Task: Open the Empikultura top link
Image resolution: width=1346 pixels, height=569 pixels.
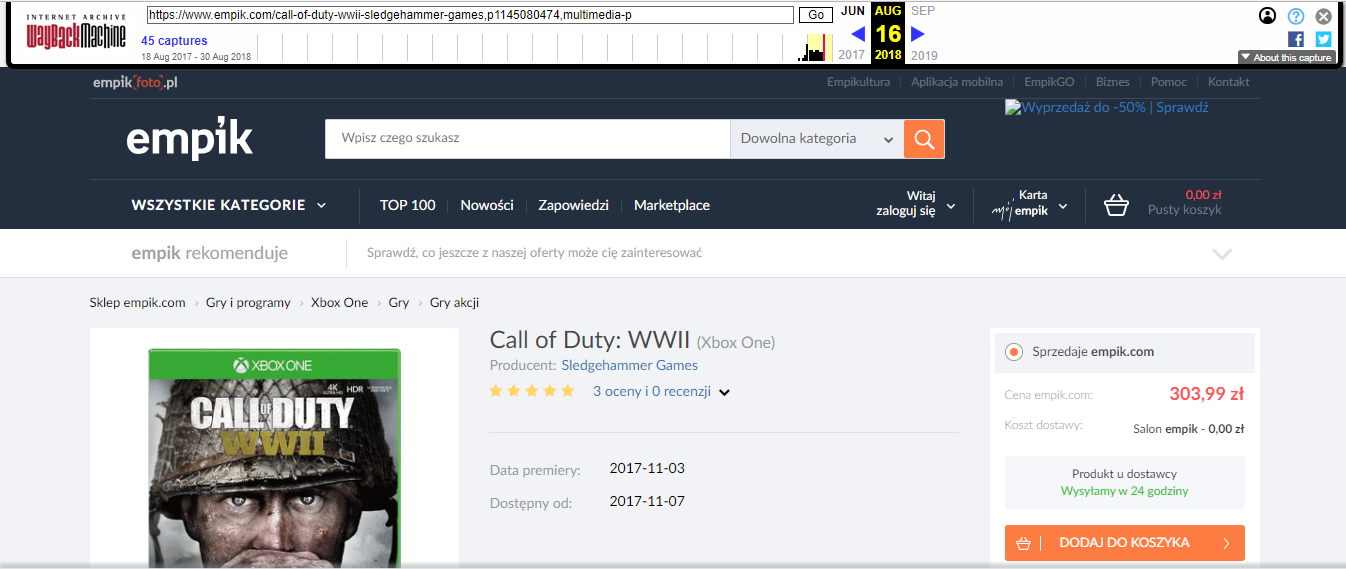Action: point(858,82)
